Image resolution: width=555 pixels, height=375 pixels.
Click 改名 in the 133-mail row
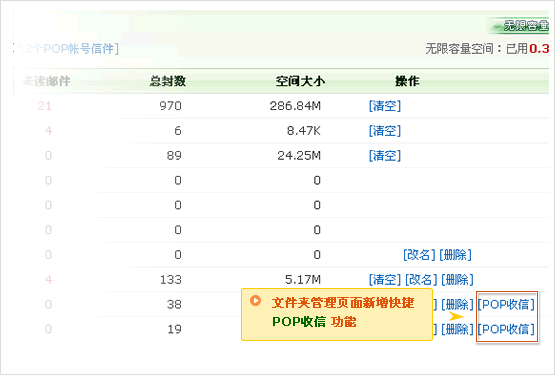pos(421,280)
